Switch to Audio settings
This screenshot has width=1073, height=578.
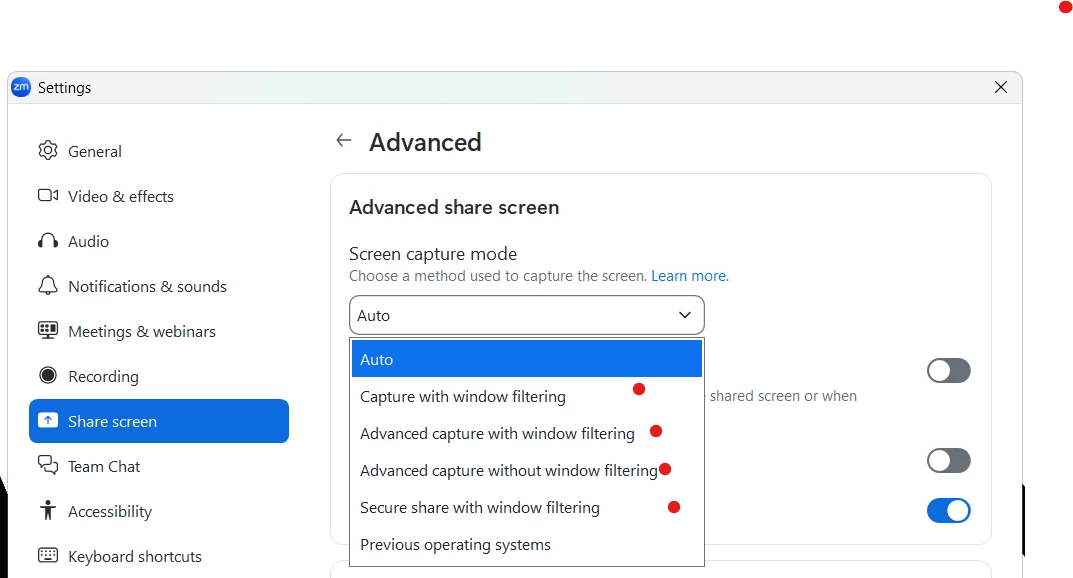coord(159,241)
